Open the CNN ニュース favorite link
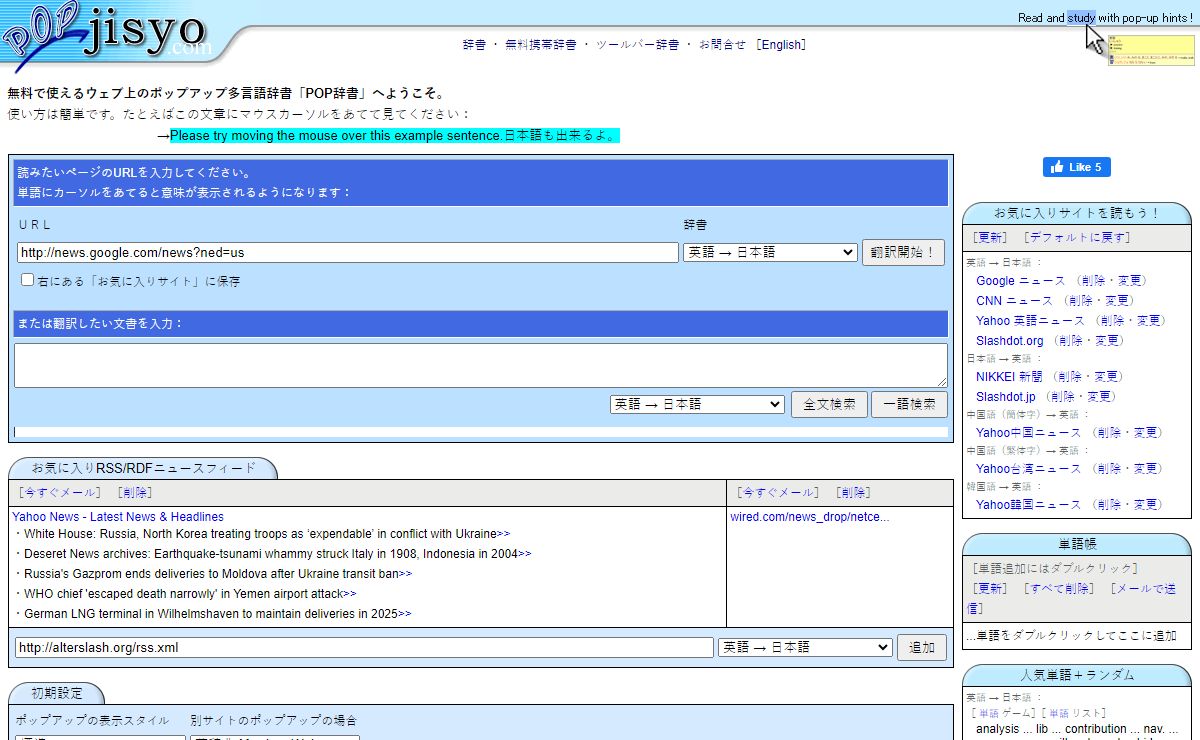Image resolution: width=1200 pixels, height=740 pixels. (x=1014, y=300)
